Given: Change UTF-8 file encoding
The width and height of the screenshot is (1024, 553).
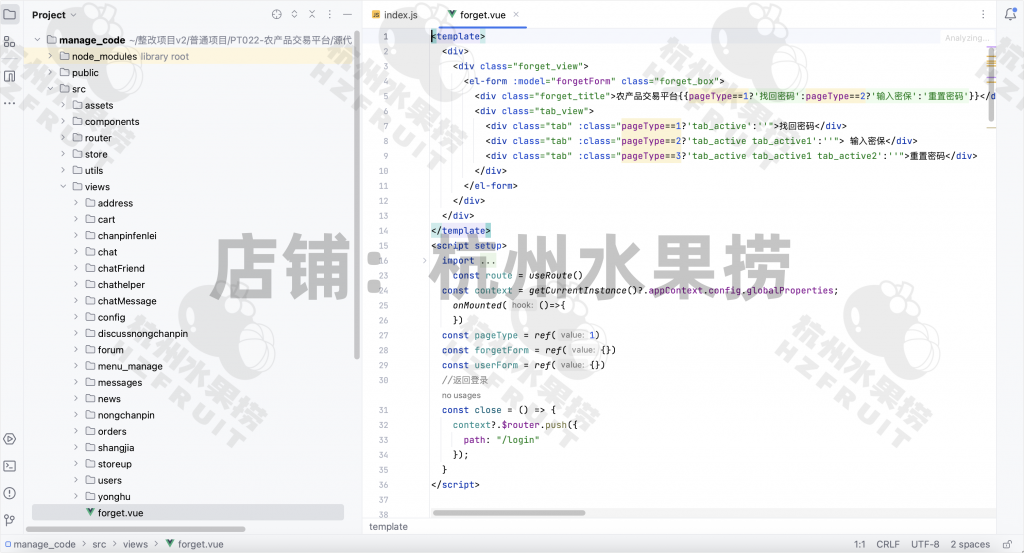Looking at the screenshot, I should [x=925, y=544].
